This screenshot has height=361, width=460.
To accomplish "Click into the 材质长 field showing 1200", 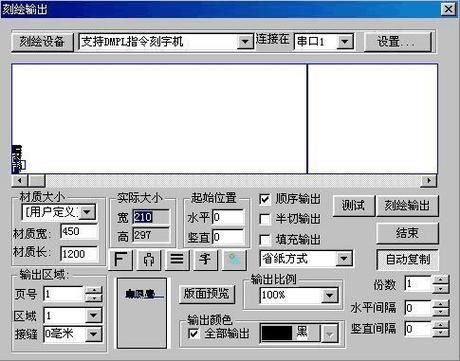I will [79, 254].
